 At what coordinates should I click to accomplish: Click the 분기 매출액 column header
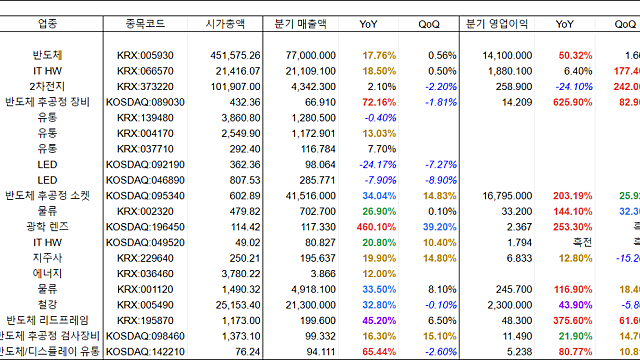coord(300,24)
